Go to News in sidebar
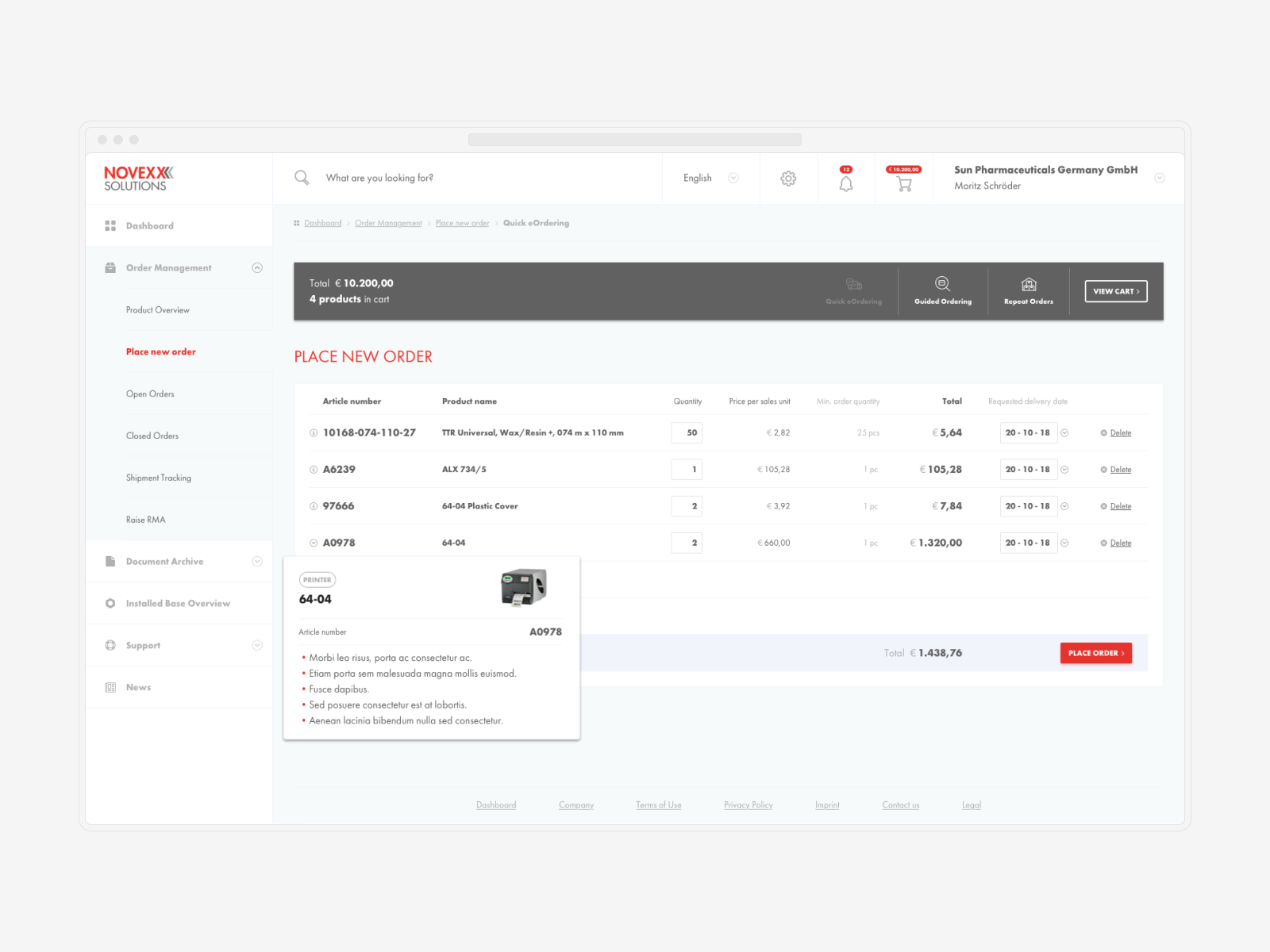This screenshot has width=1270, height=952. coord(138,687)
